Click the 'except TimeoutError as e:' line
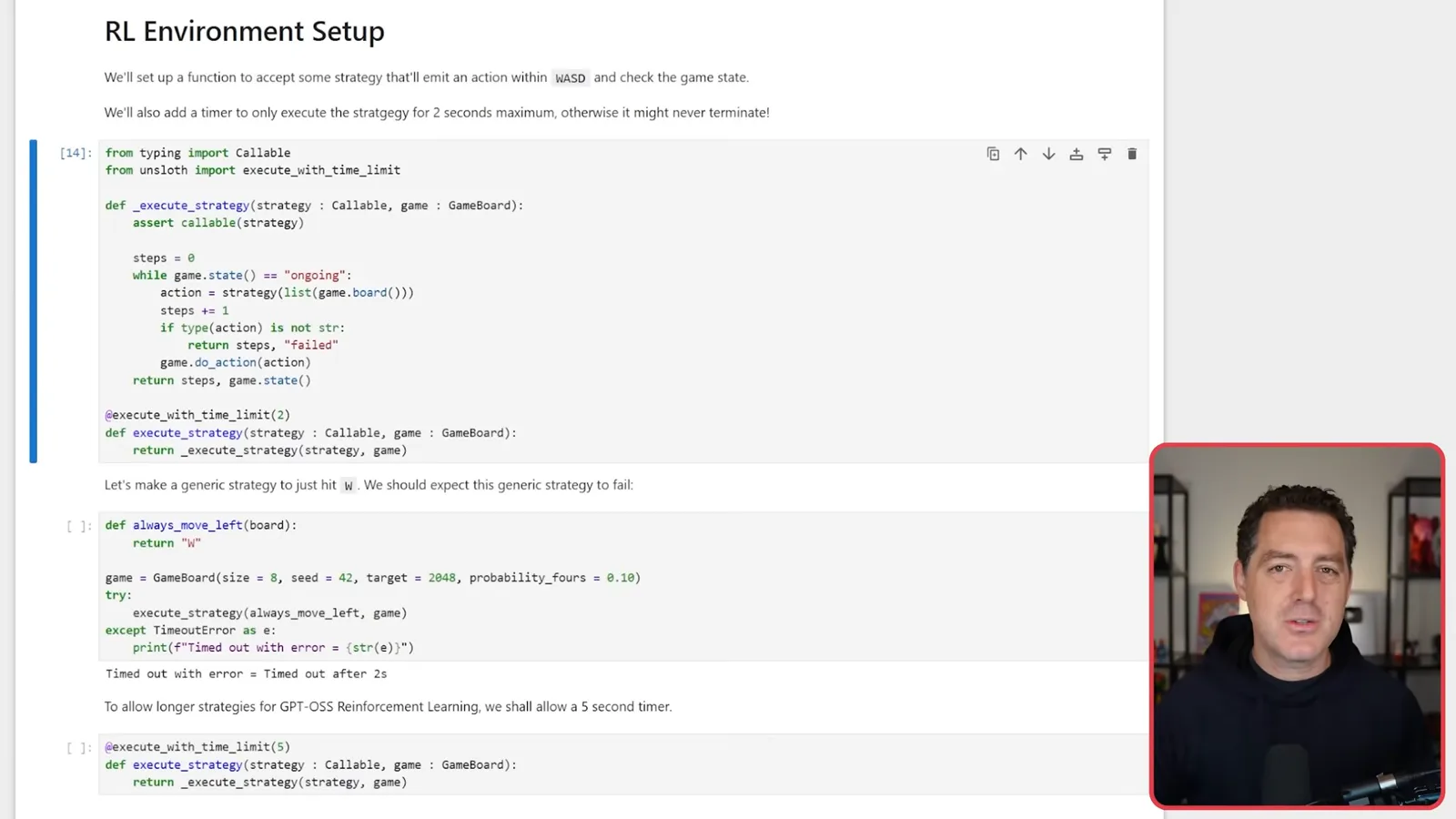Viewport: 1456px width, 819px height. click(x=190, y=631)
